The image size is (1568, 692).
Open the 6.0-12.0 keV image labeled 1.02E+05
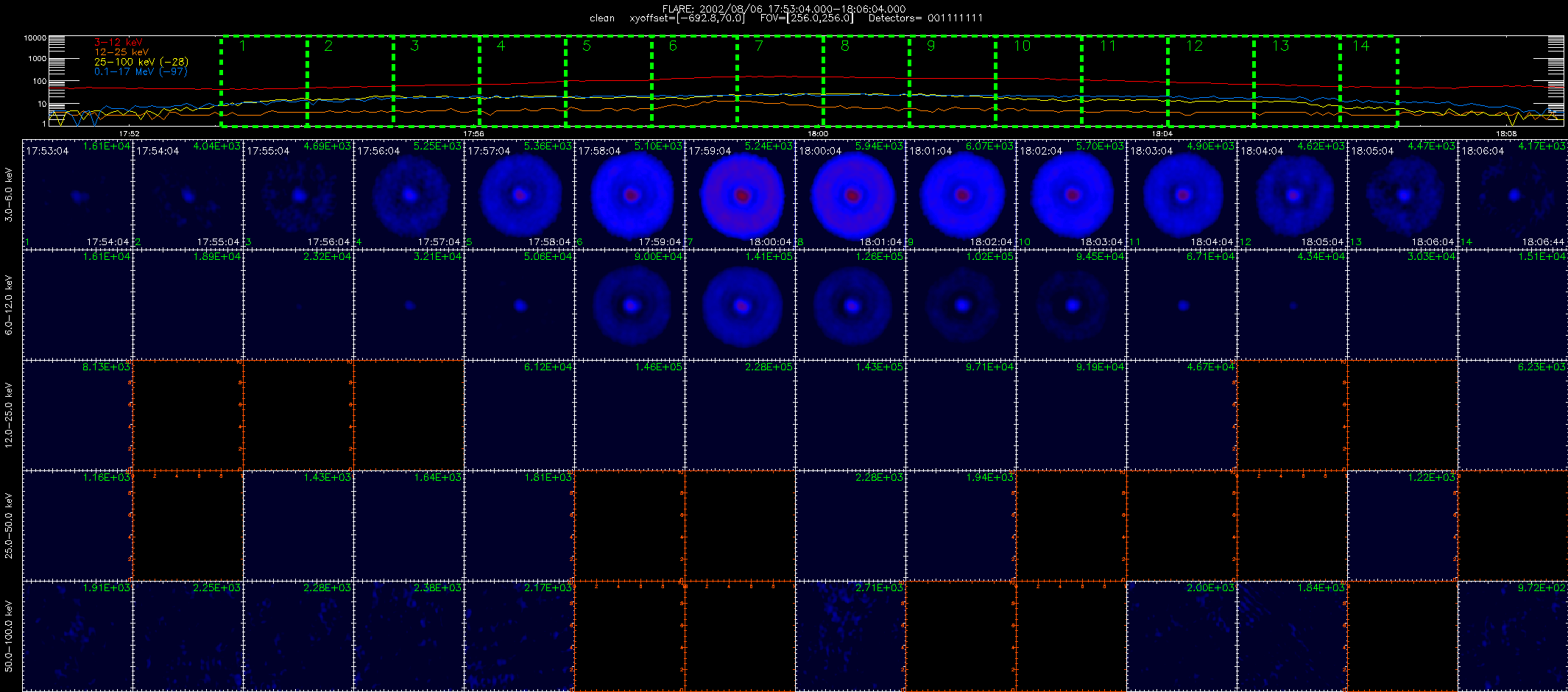(x=961, y=305)
